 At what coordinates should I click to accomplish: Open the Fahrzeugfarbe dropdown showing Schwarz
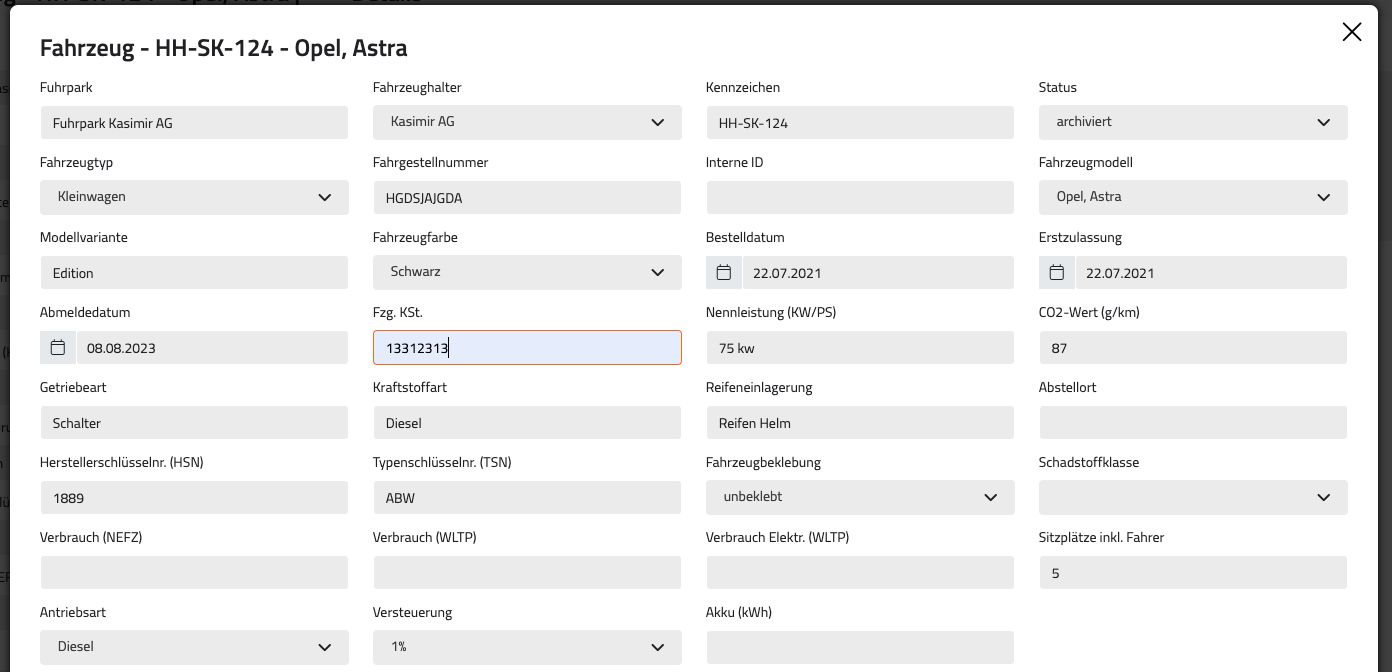click(527, 272)
